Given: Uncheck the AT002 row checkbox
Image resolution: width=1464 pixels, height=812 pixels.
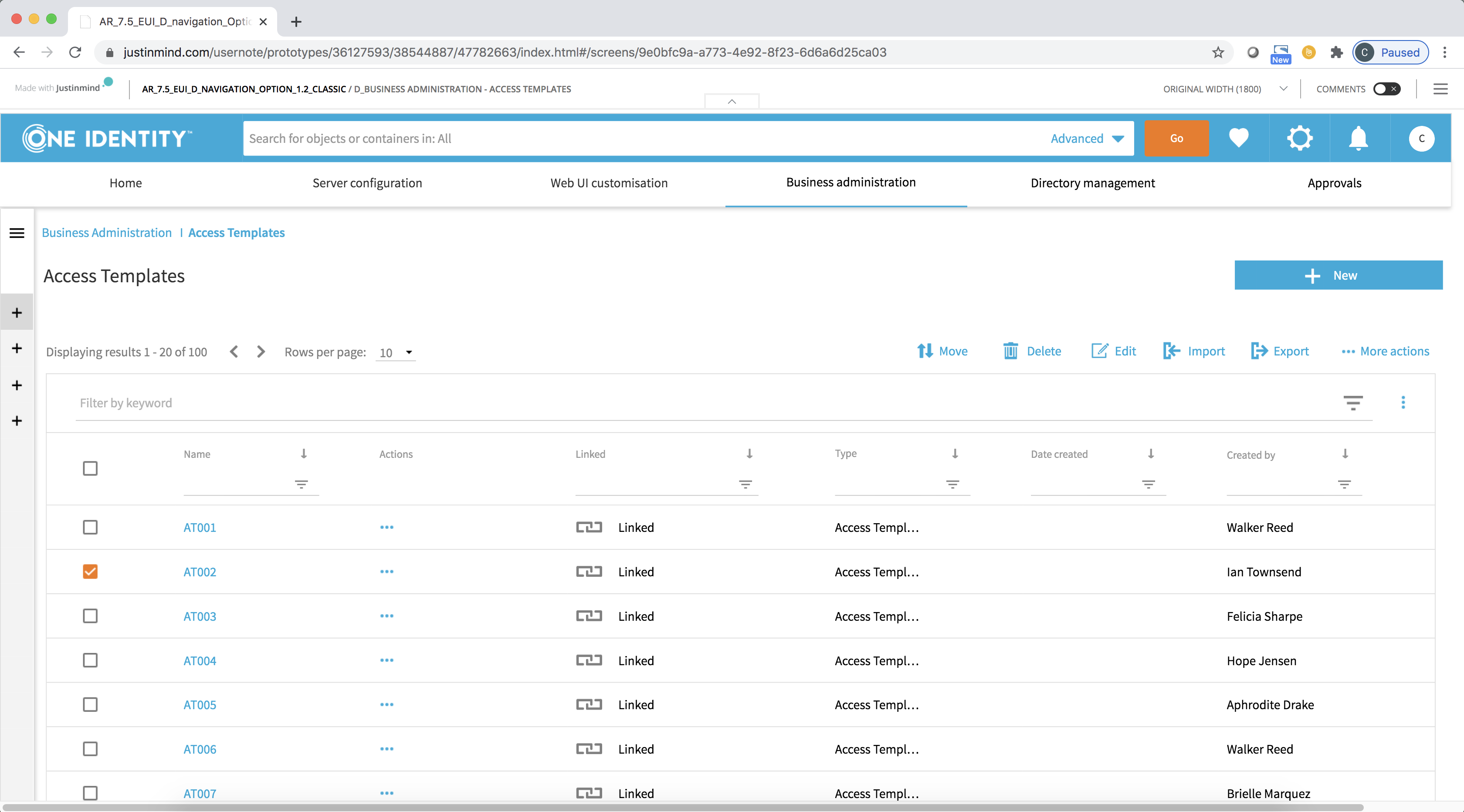Looking at the screenshot, I should (x=90, y=572).
